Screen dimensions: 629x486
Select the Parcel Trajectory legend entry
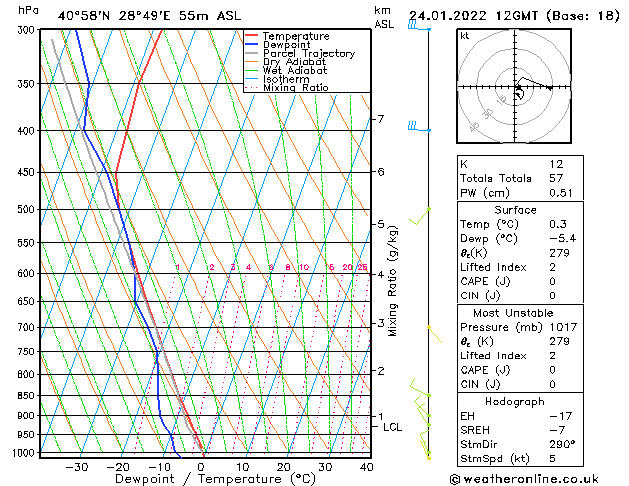tap(308, 54)
